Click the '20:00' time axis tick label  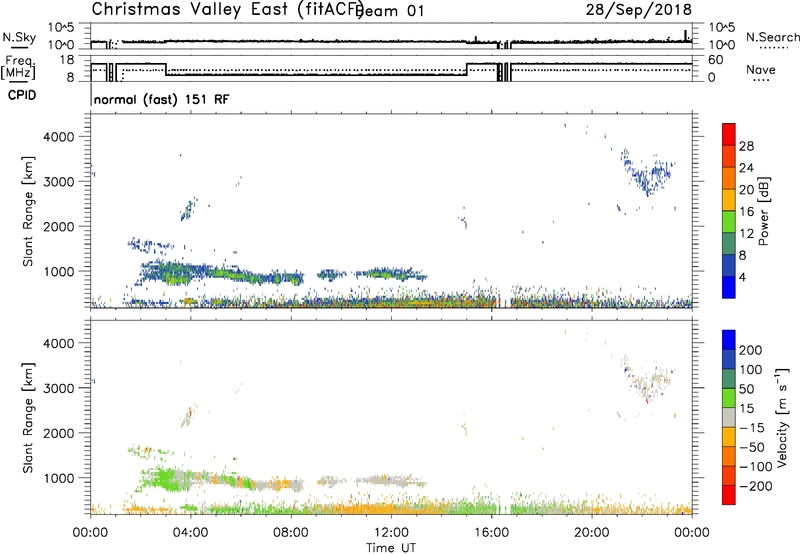(591, 533)
